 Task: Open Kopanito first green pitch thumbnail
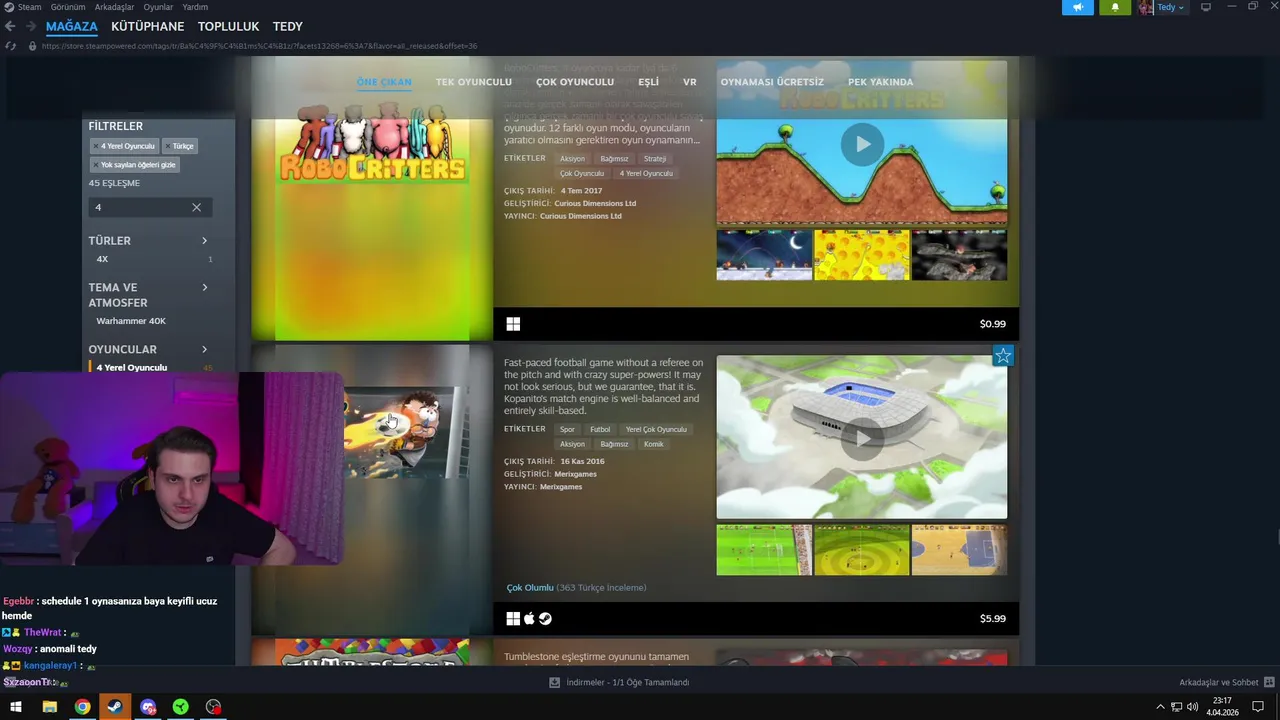pos(764,549)
